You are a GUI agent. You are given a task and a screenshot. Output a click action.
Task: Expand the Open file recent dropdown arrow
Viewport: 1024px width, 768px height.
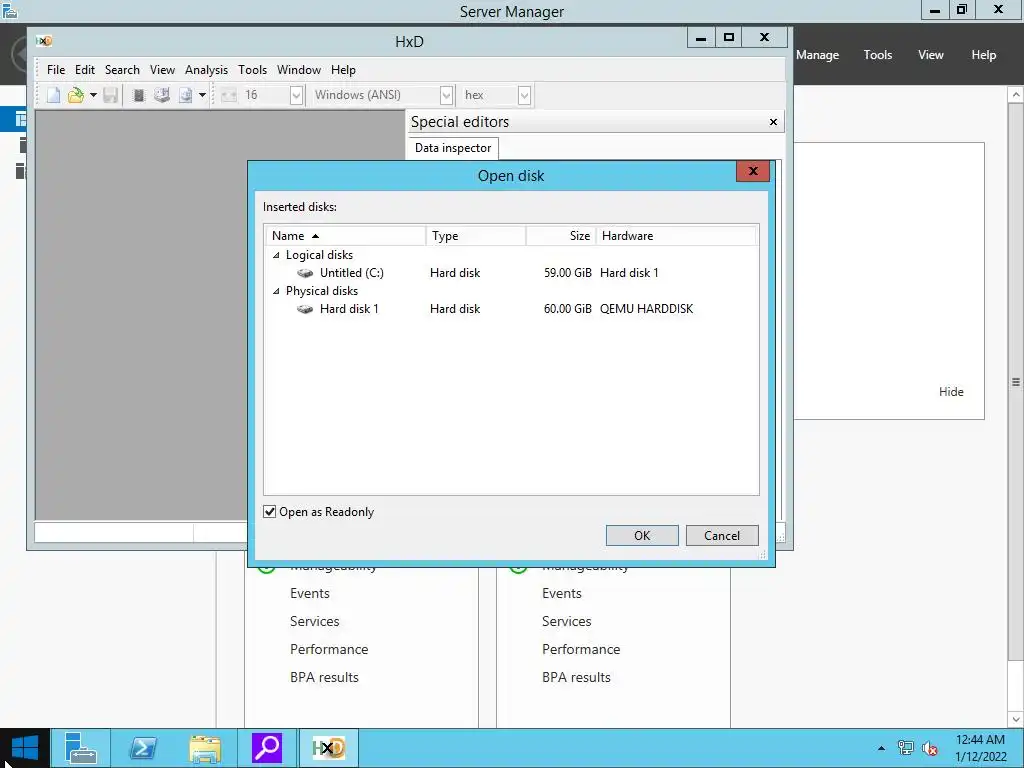(x=93, y=95)
